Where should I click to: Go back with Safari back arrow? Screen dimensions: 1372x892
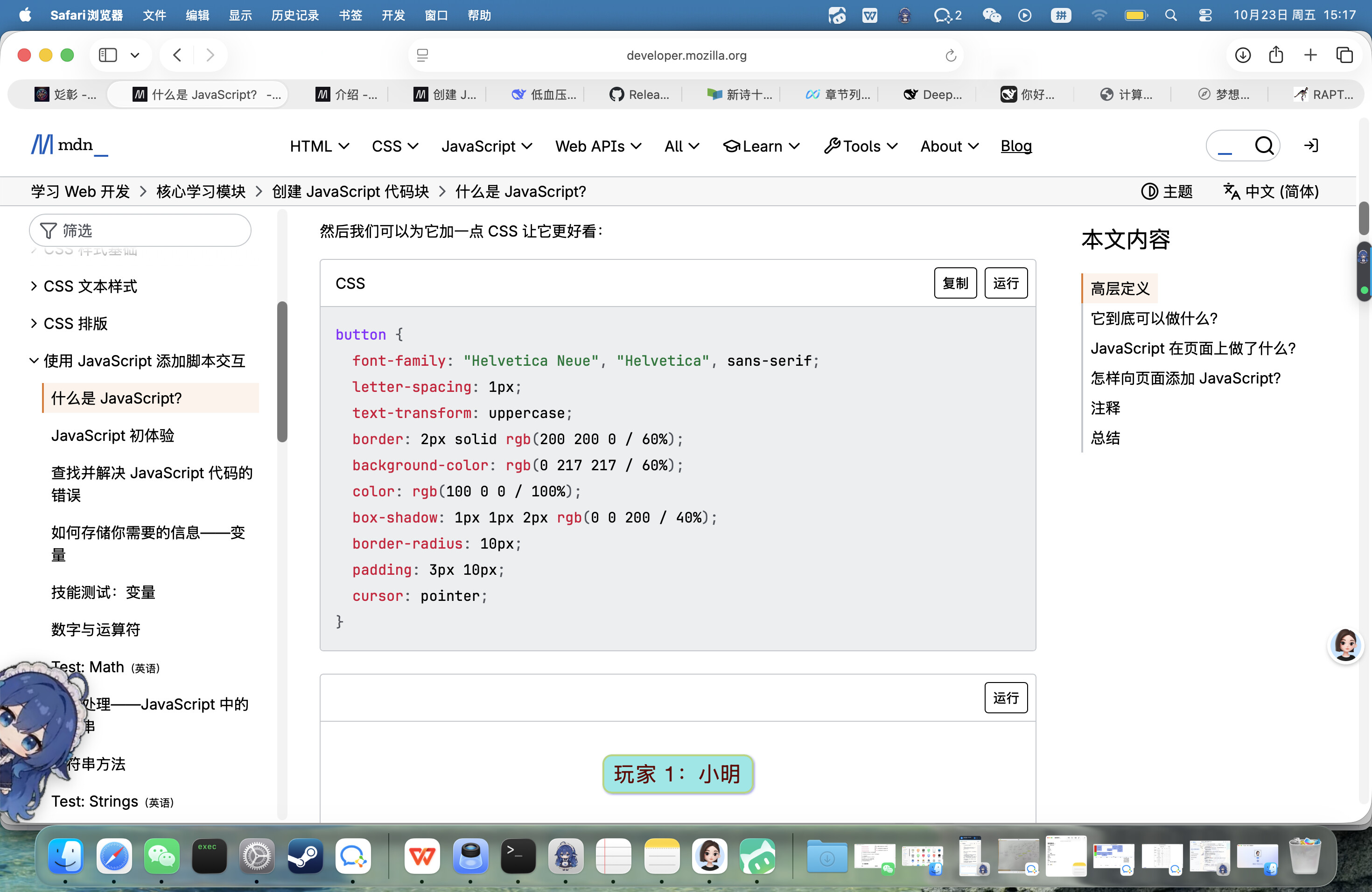[177, 56]
